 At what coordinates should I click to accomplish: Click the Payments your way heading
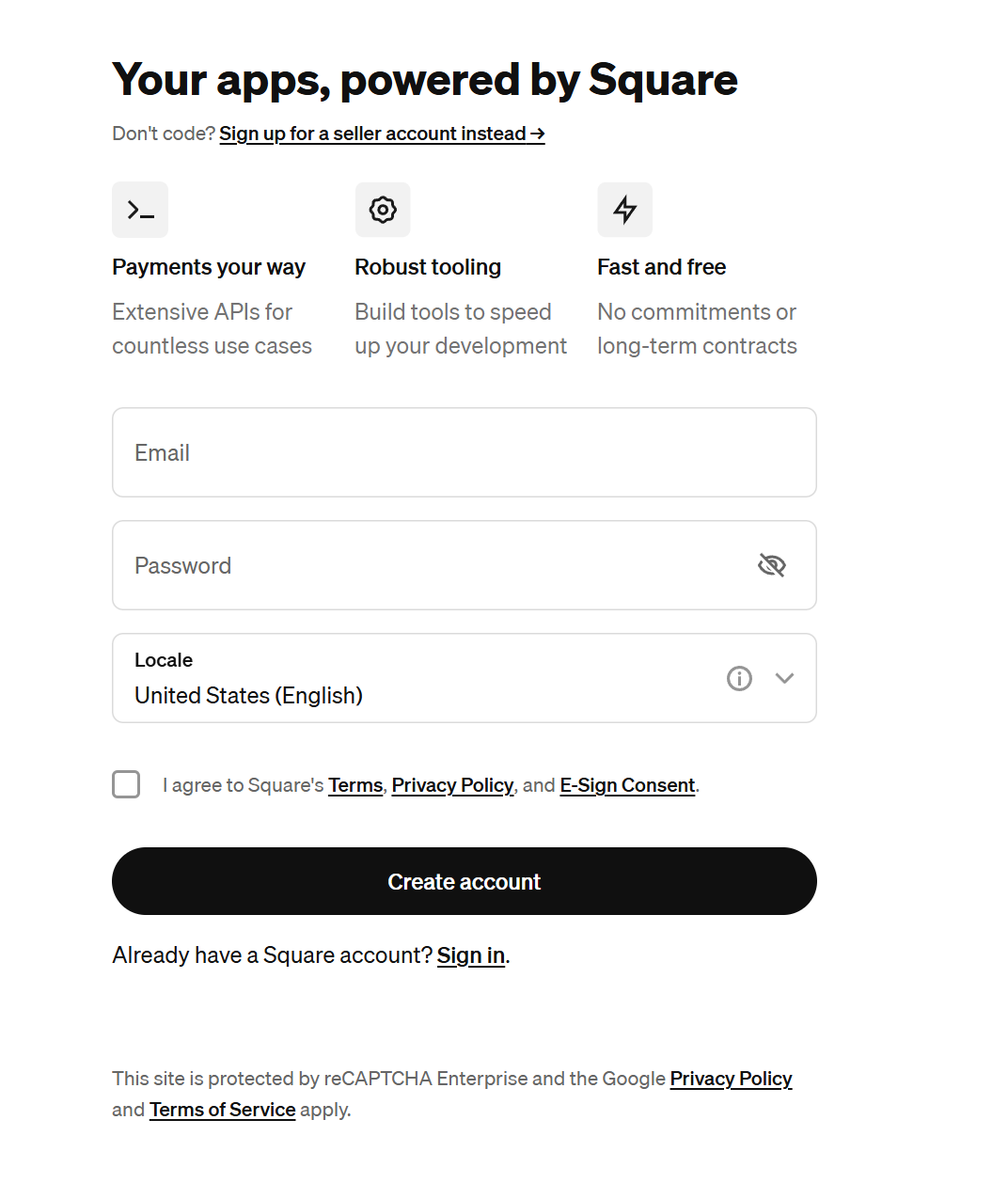209,267
